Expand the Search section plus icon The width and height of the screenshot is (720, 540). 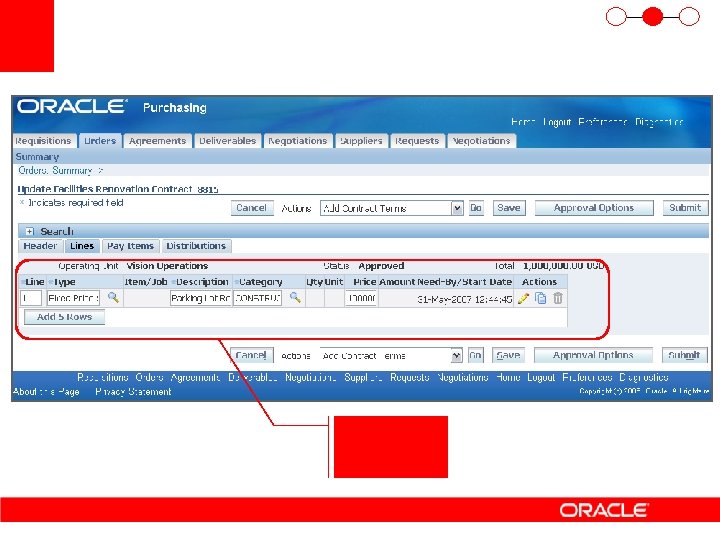point(29,231)
